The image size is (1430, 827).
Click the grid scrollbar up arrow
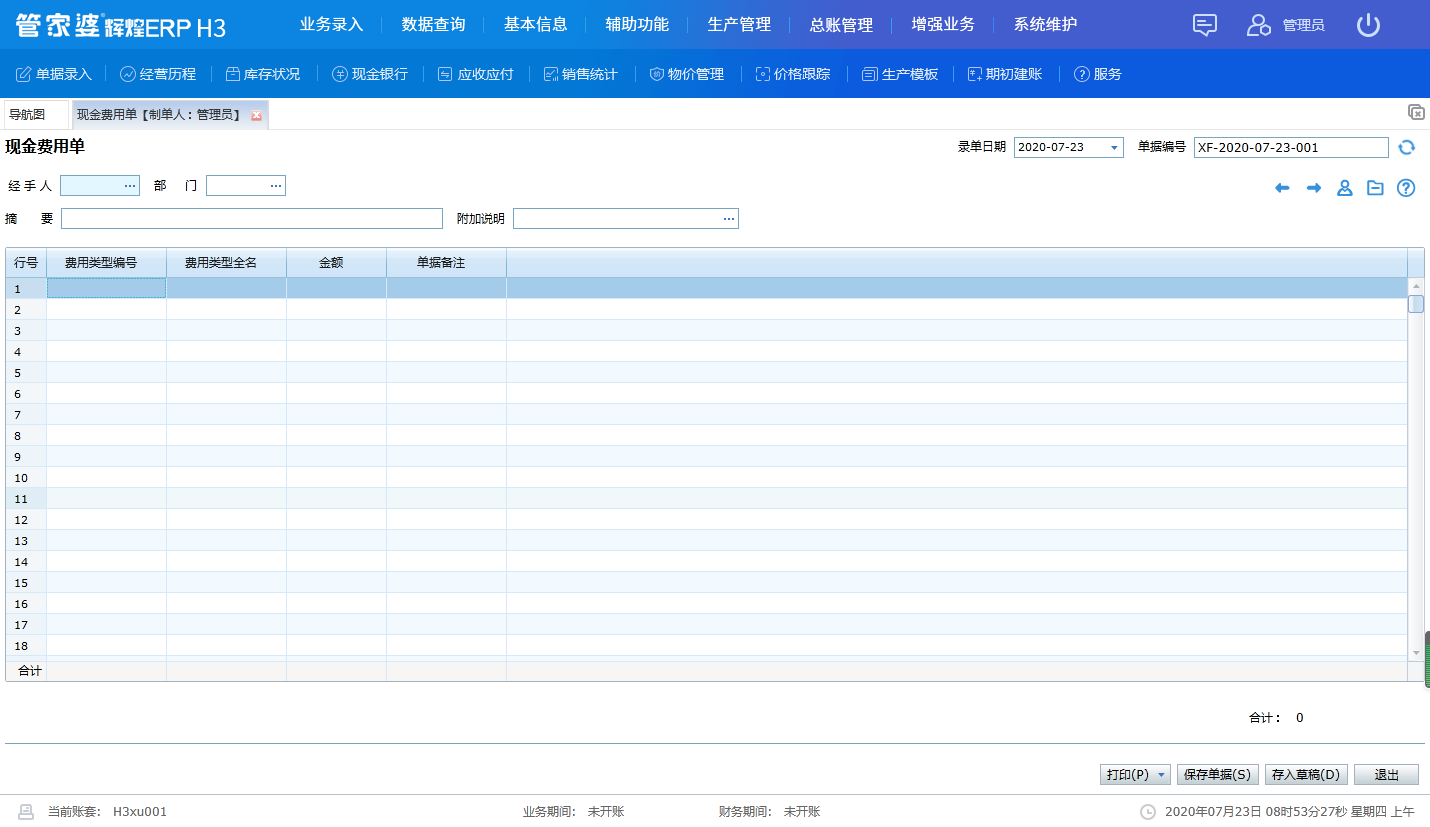point(1416,286)
